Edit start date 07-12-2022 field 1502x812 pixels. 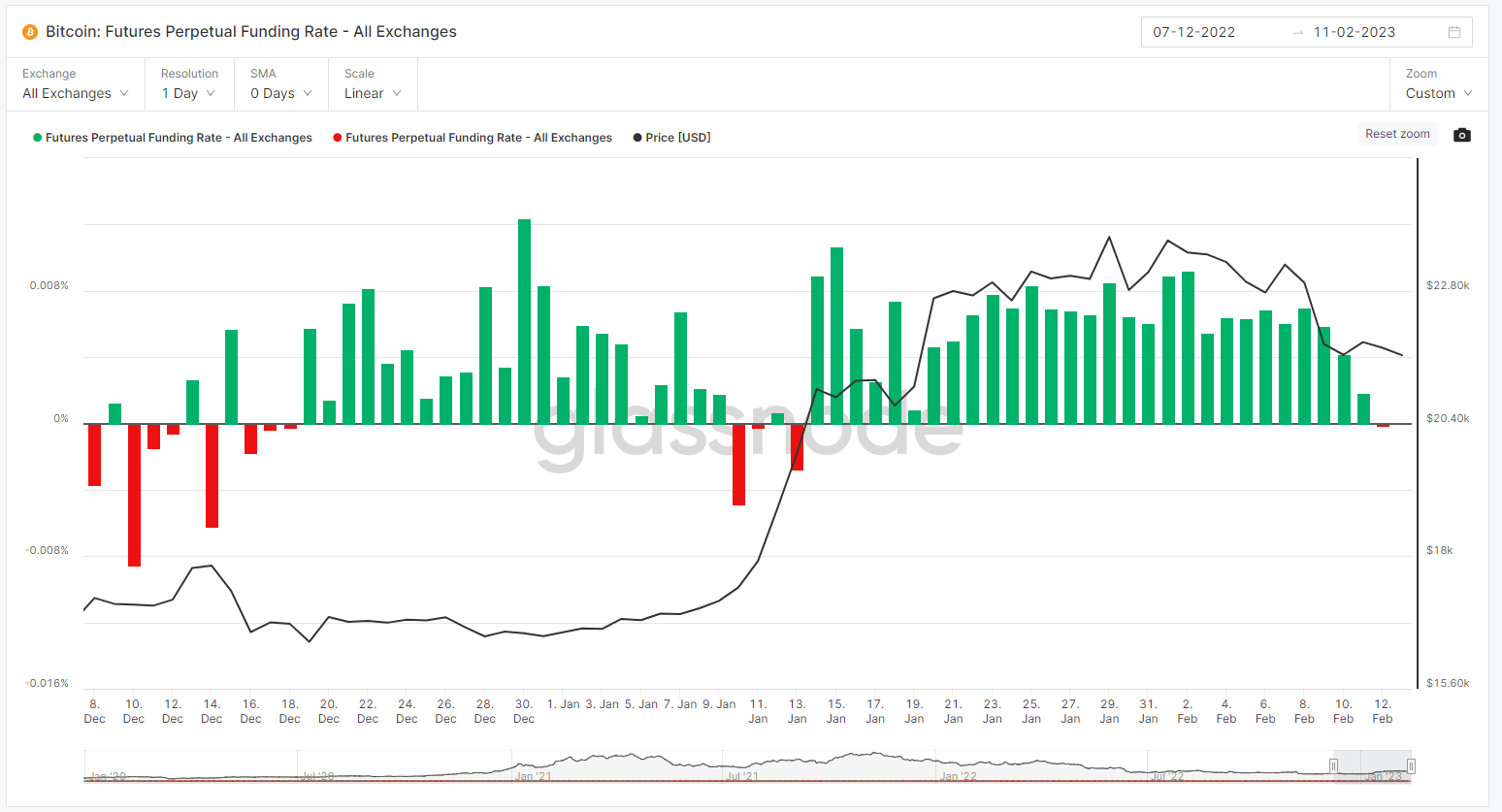(1194, 32)
